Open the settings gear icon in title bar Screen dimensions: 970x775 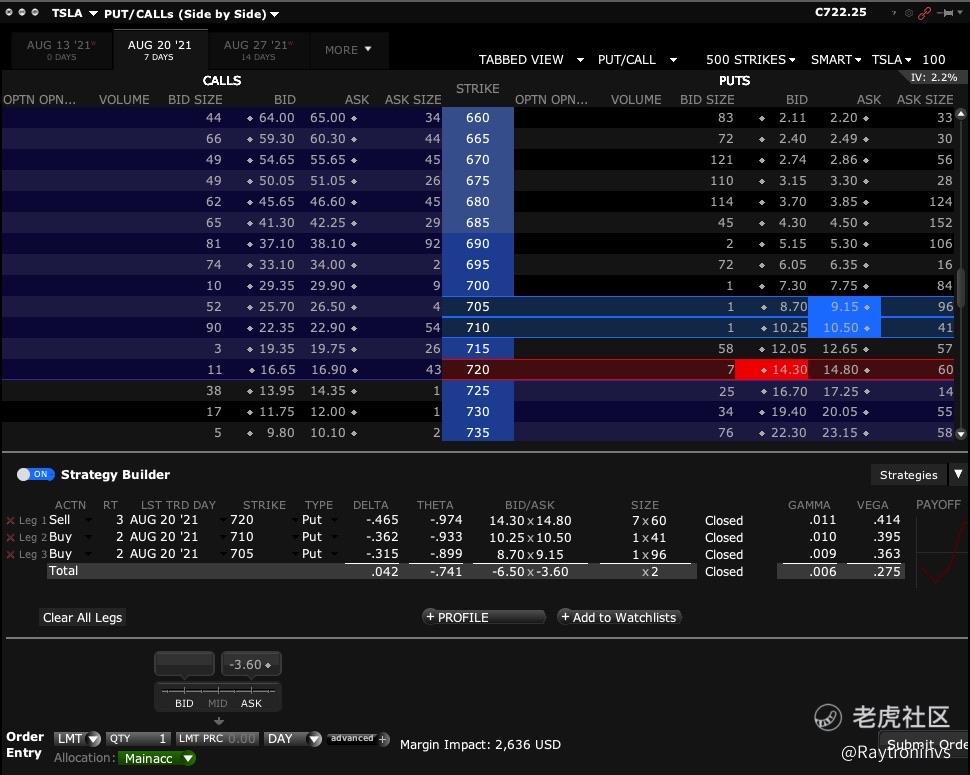pos(908,13)
